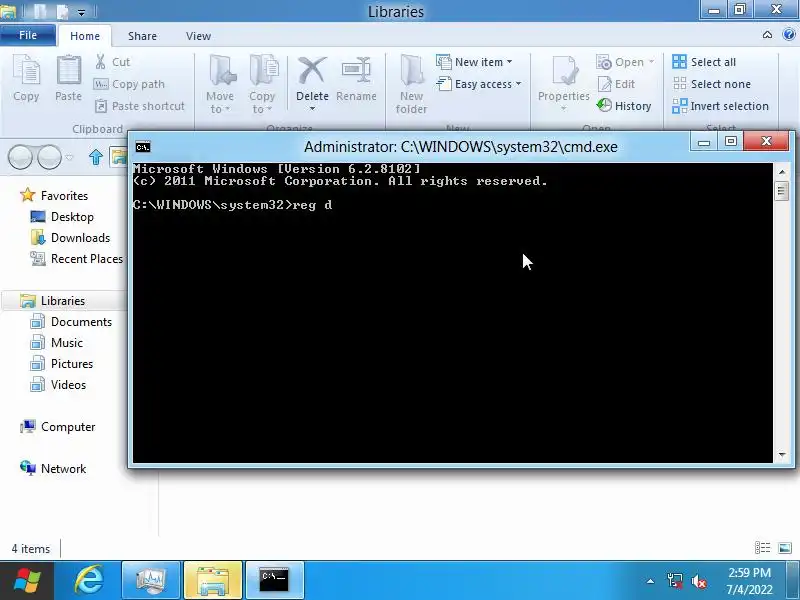Click the muted volume tray icon

pos(698,581)
